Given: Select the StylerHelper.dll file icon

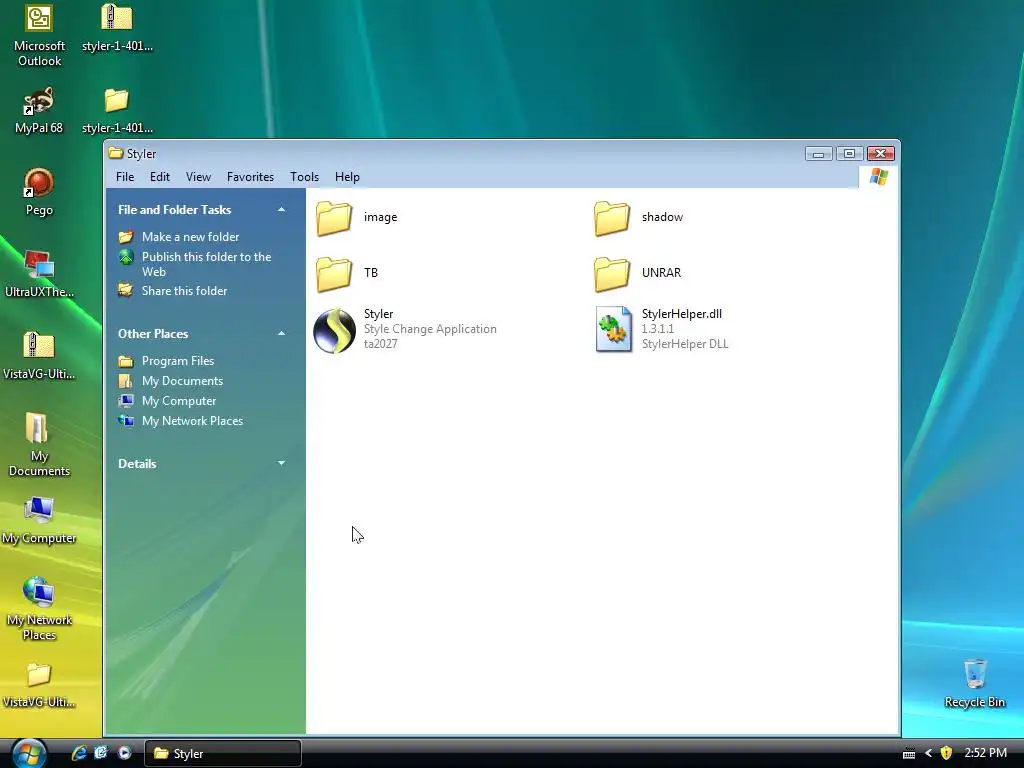Looking at the screenshot, I should click(x=613, y=329).
